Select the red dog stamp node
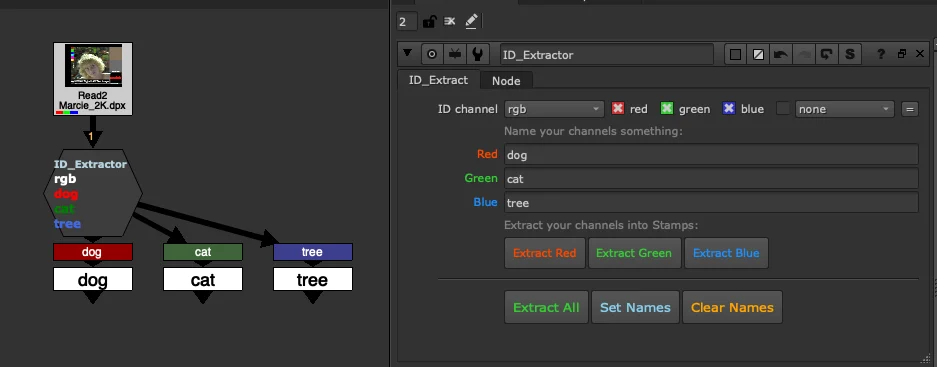The height and width of the screenshot is (367, 937). click(x=93, y=252)
